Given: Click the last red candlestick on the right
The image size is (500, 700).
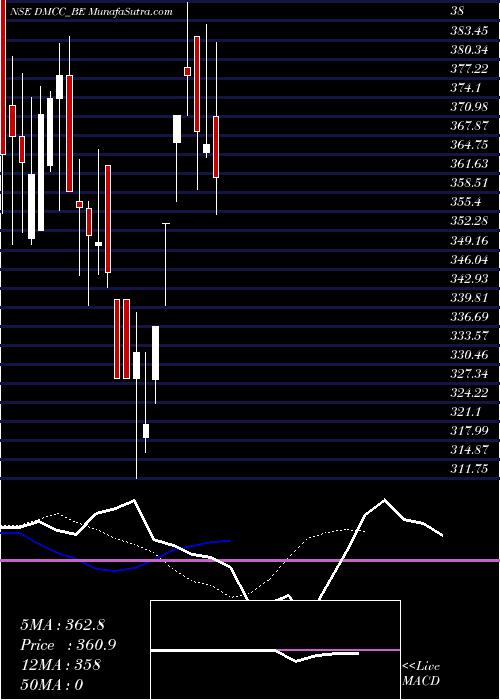Looking at the screenshot, I should click(x=216, y=147).
